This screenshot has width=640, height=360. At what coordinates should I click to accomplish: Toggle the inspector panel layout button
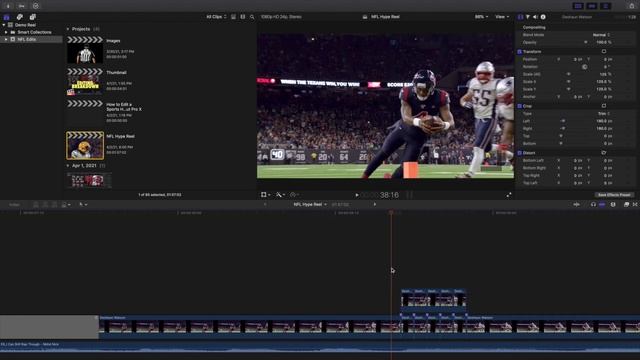[x=606, y=6]
